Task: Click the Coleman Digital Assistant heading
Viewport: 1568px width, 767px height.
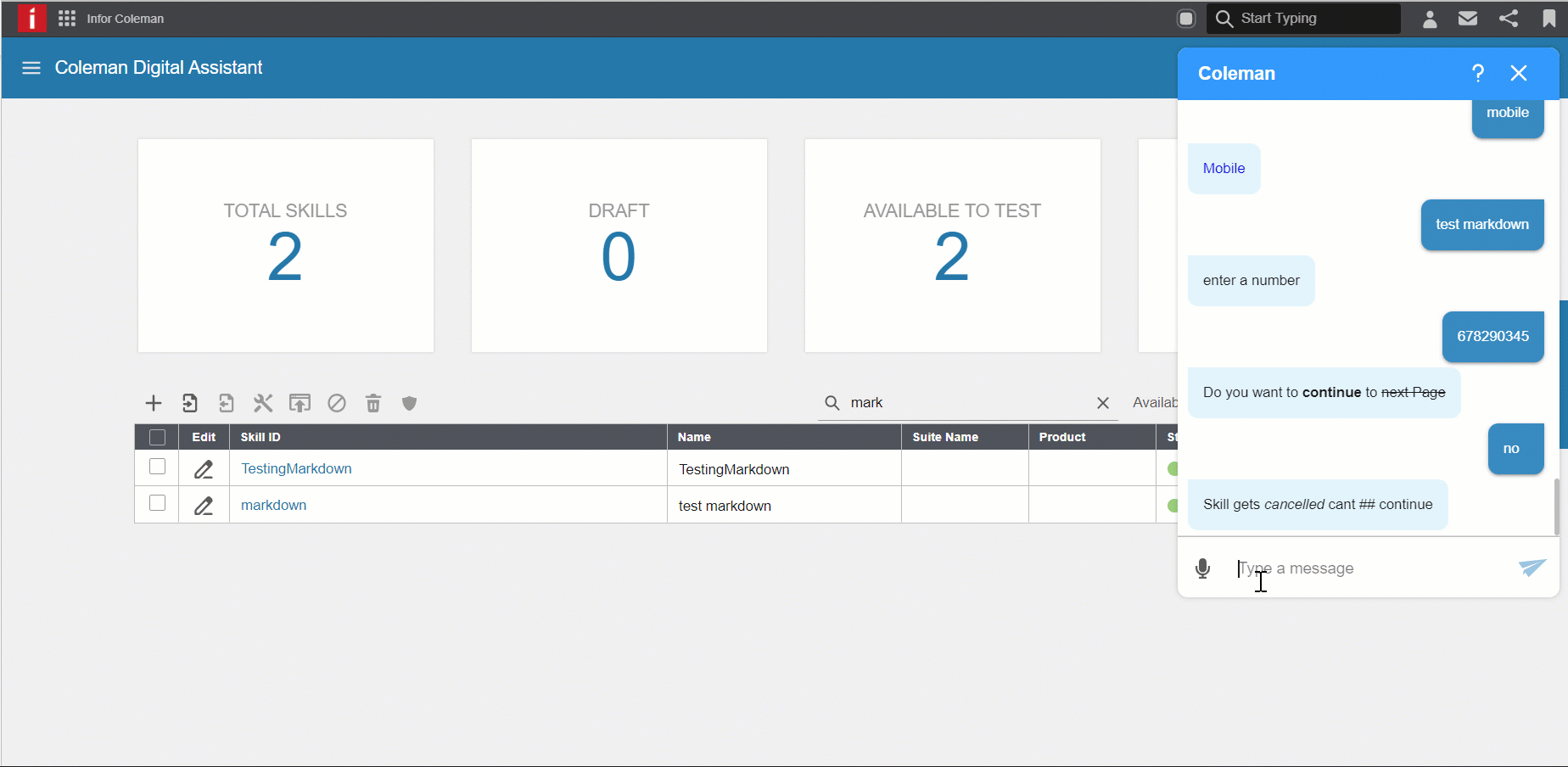Action: pyautogui.click(x=159, y=68)
